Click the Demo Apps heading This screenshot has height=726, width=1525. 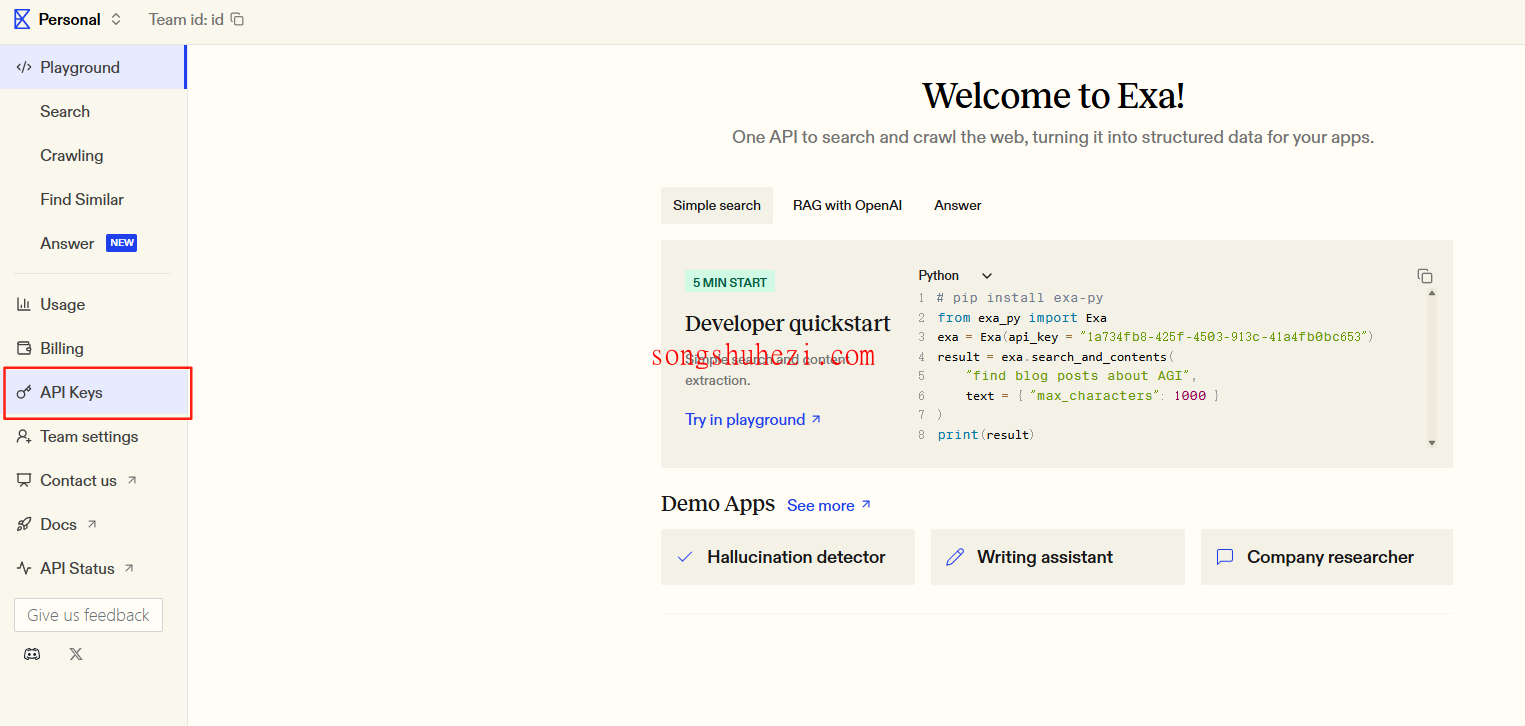pyautogui.click(x=718, y=504)
